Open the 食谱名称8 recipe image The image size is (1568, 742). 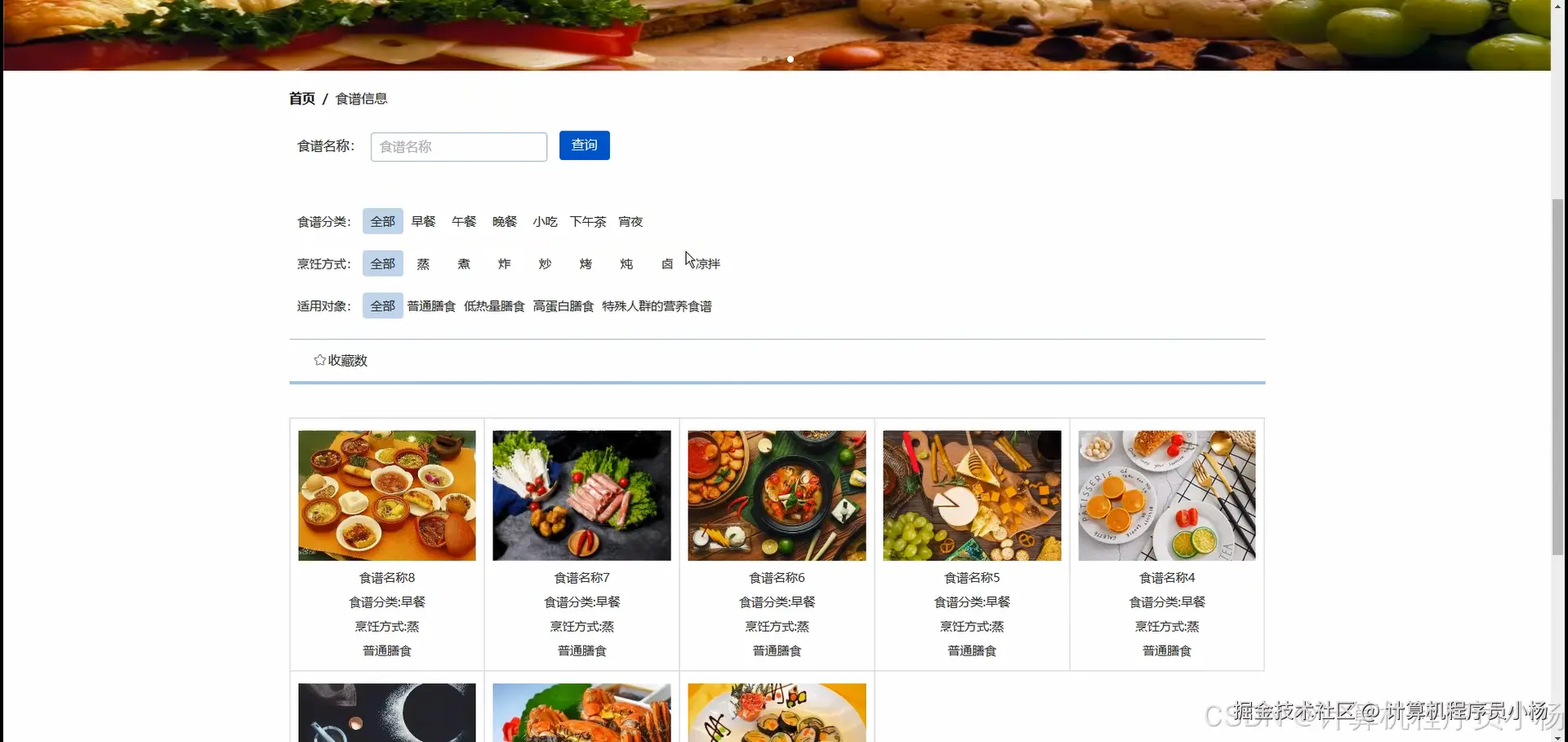(x=386, y=495)
